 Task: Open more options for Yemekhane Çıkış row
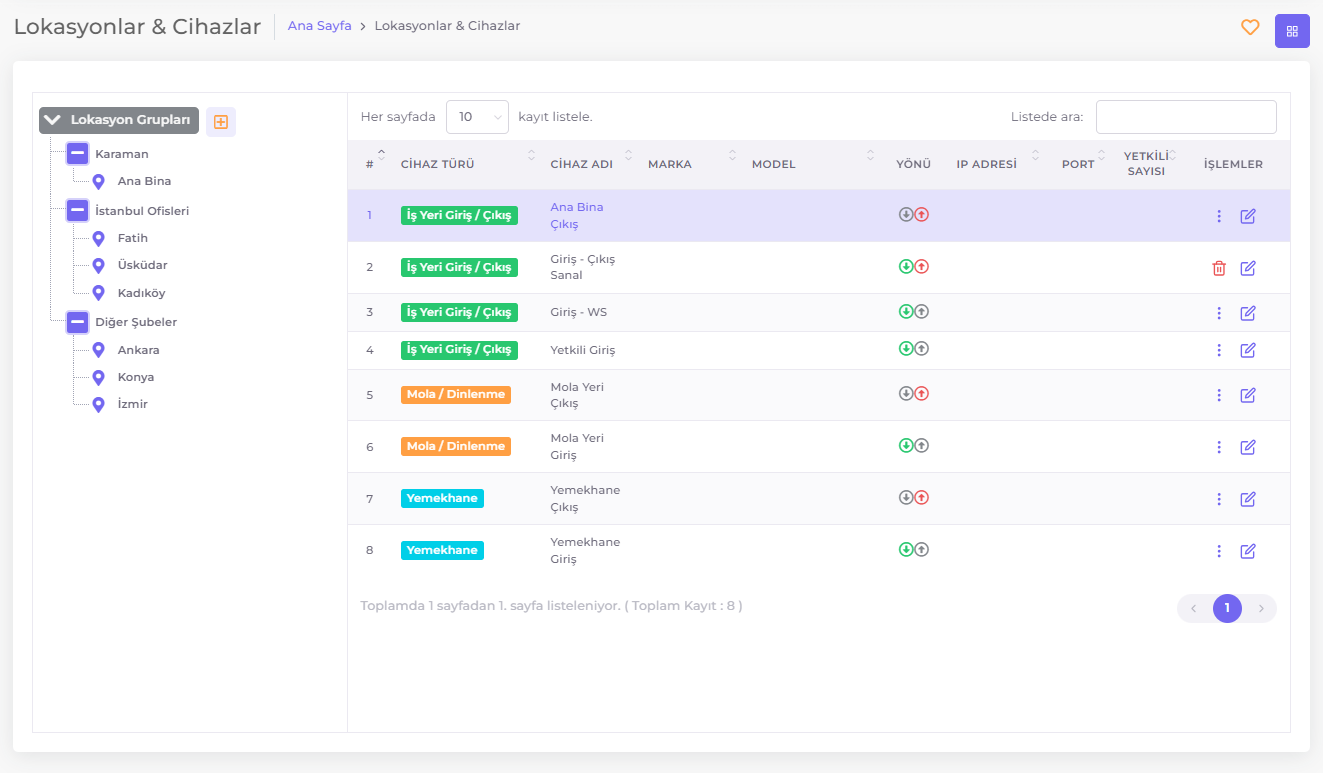[1219, 499]
